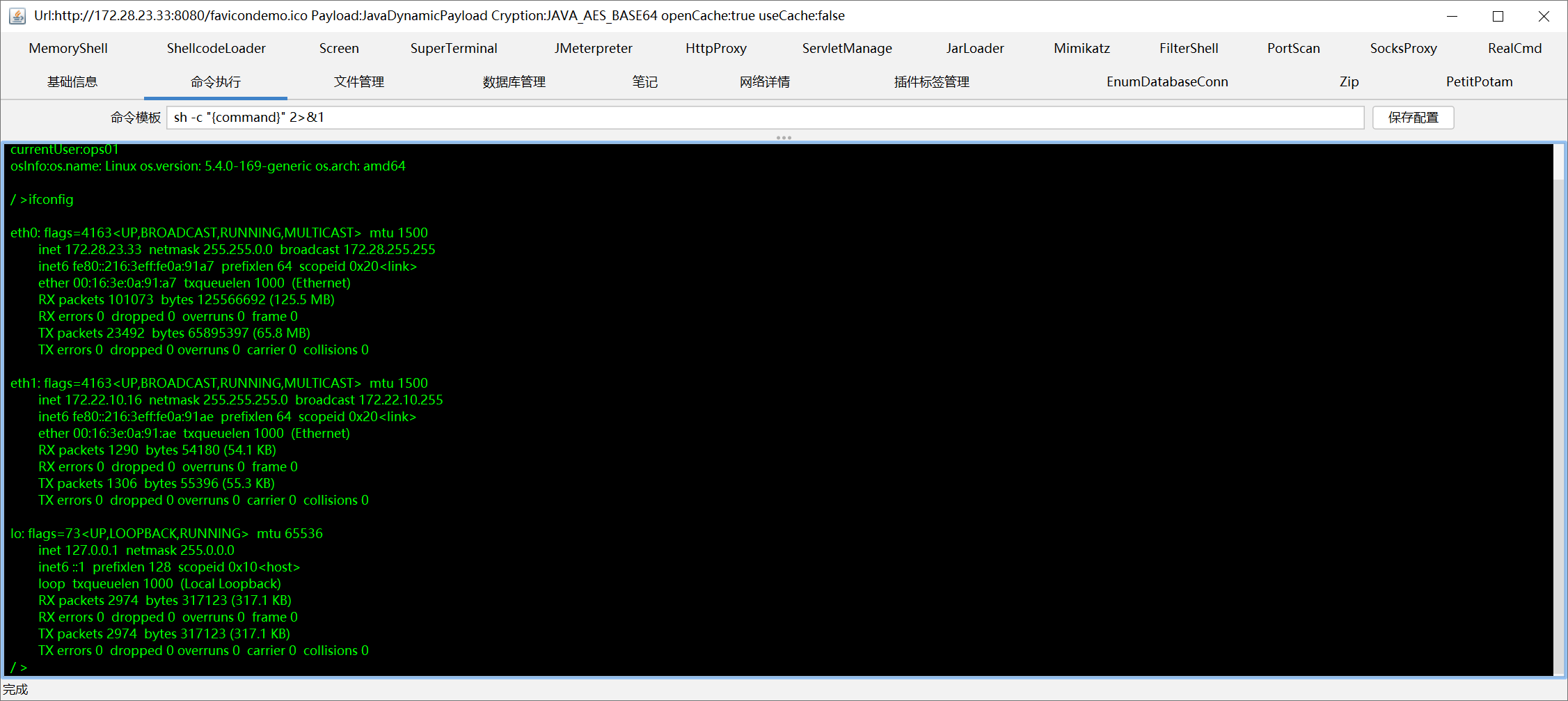Open the 数据库管理 tab

coord(514,81)
